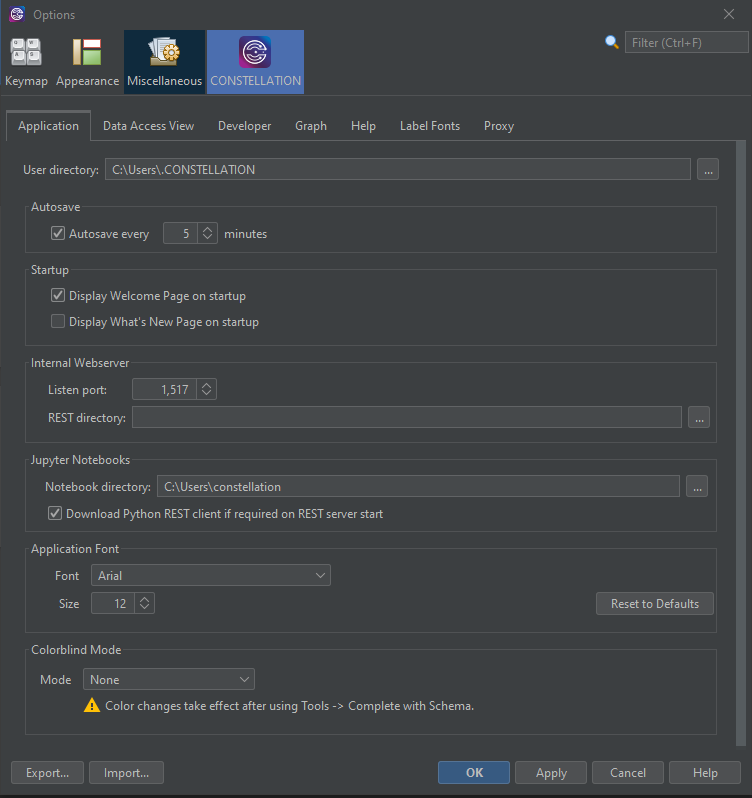752x798 pixels.
Task: Click the Internal Webserver section label
Action: (80, 362)
